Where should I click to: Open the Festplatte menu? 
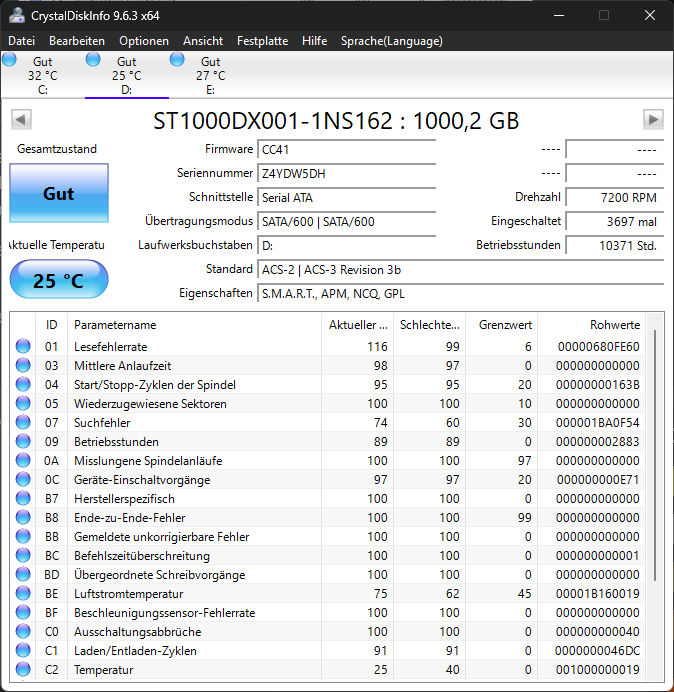[262, 41]
